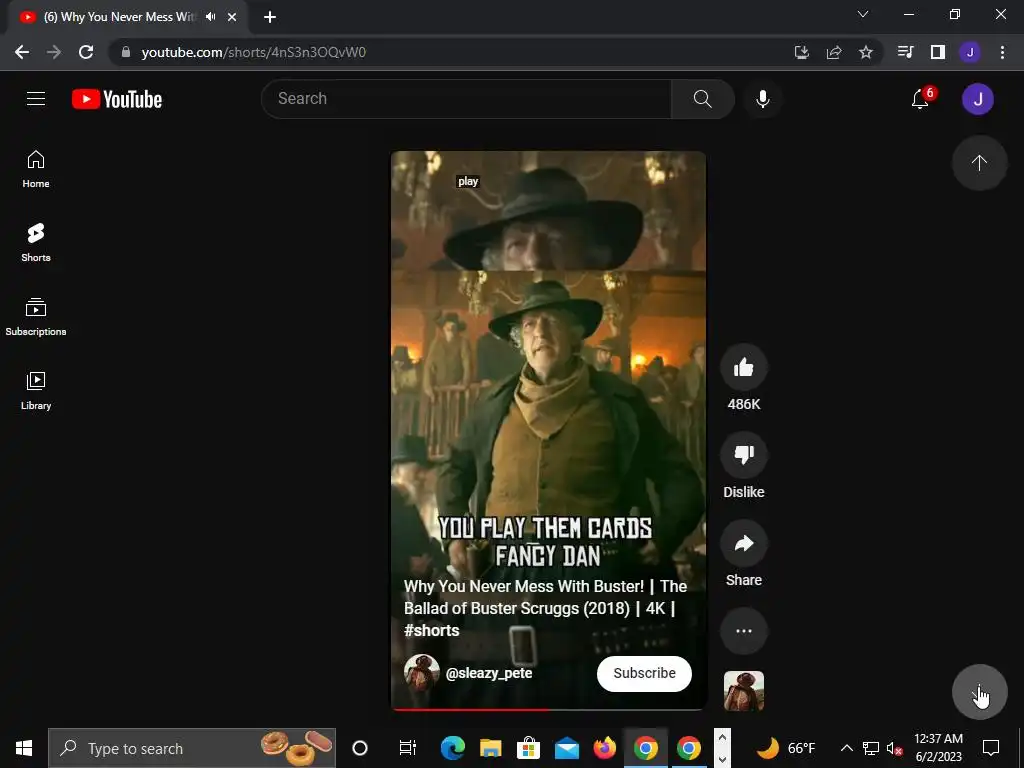The height and width of the screenshot is (768, 1024).
Task: Open Chrome profile J button
Action: pyautogui.click(x=970, y=52)
